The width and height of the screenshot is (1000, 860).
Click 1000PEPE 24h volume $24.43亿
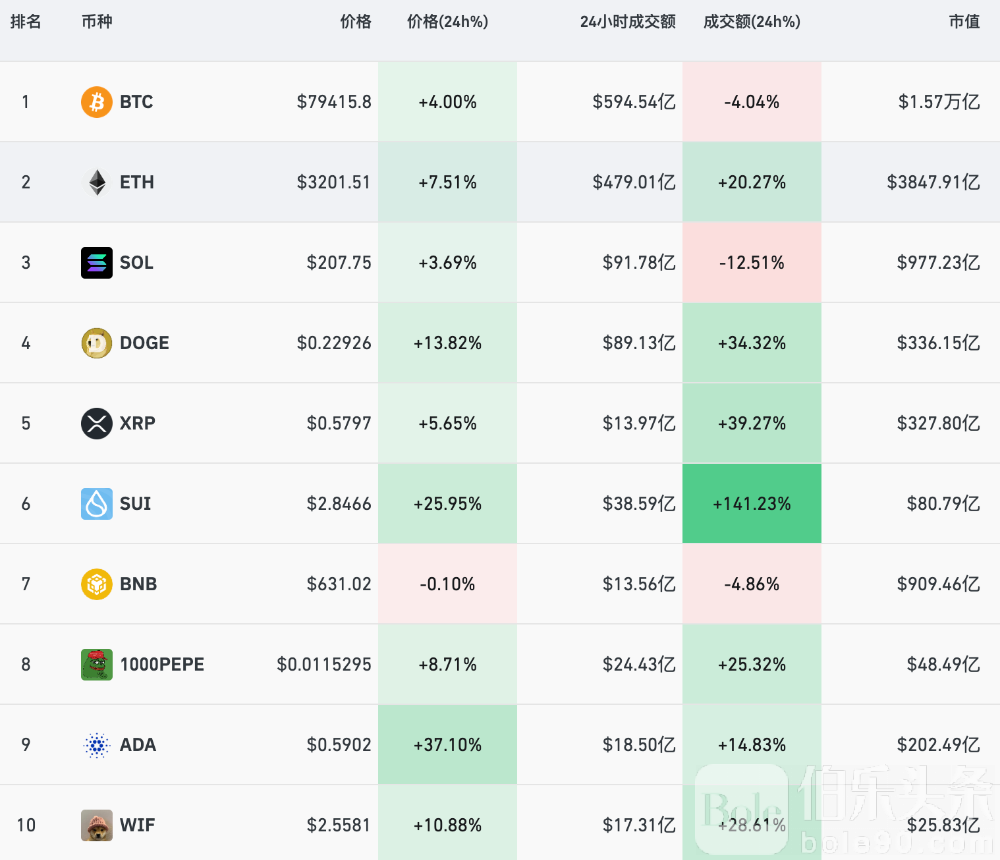tap(639, 665)
